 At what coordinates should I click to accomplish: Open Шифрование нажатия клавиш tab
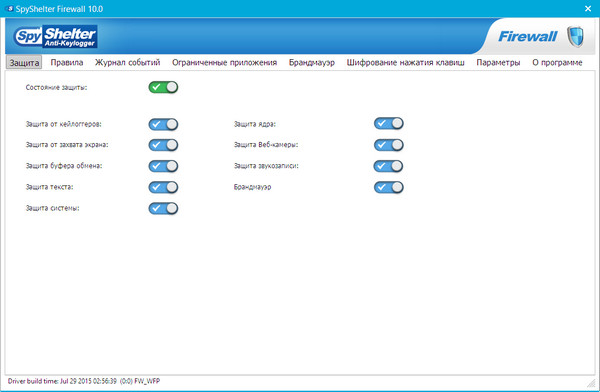click(405, 62)
